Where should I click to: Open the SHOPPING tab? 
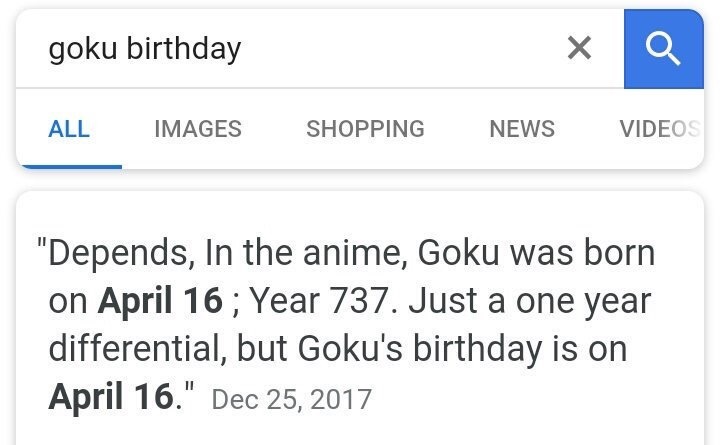click(365, 129)
